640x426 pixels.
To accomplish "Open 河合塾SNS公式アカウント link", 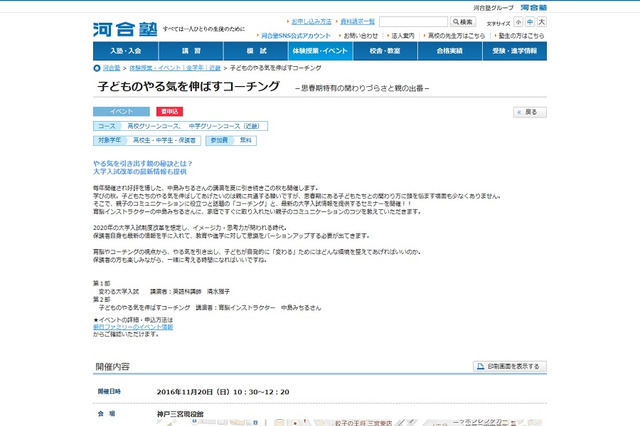I will (x=296, y=36).
